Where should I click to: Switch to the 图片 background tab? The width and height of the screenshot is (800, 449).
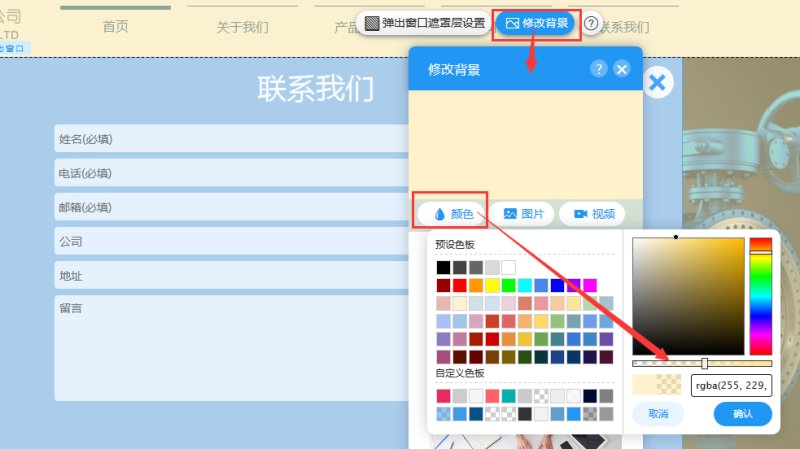(524, 213)
